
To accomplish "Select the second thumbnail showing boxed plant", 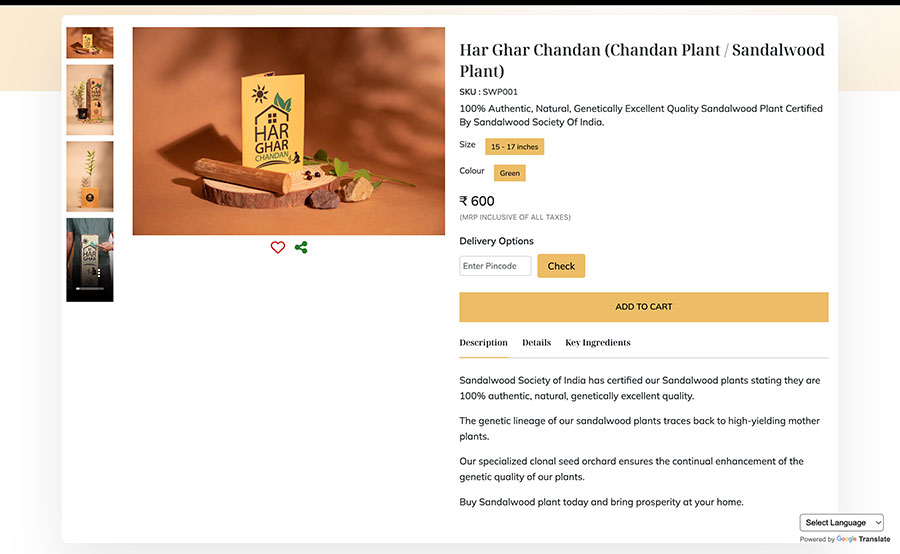I will (x=90, y=100).
